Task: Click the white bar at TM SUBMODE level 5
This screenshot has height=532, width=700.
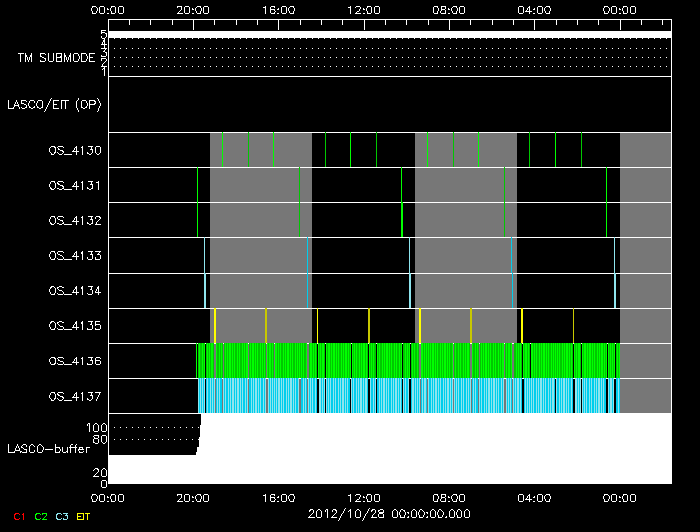Action: point(390,34)
